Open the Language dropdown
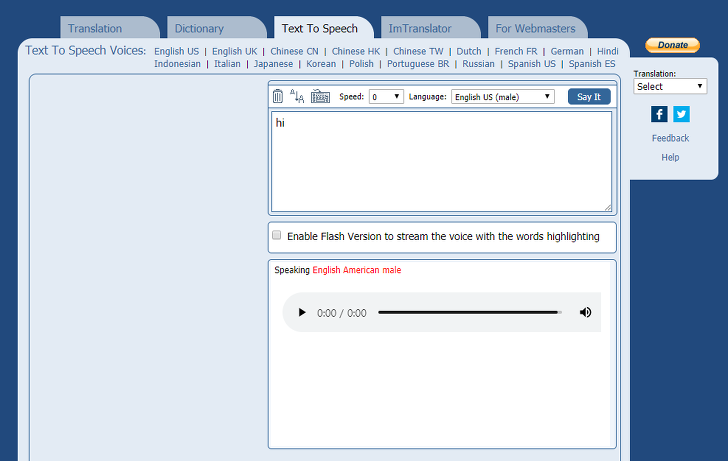Screen dimensions: 728x461 click(x=503, y=97)
